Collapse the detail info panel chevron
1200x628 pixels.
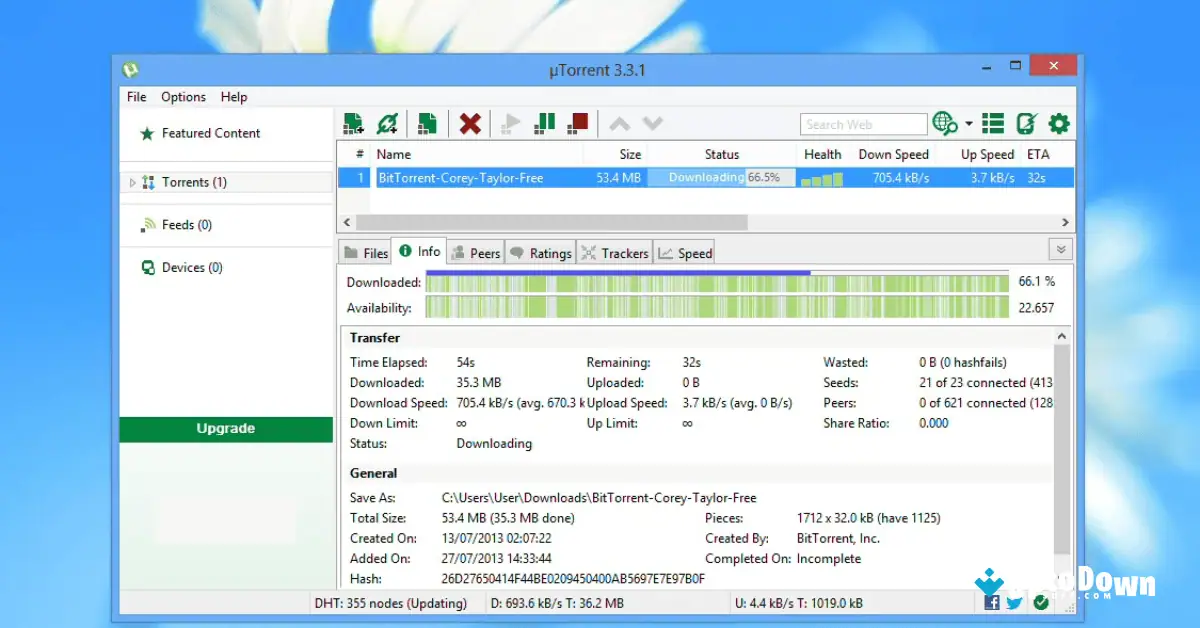pyautogui.click(x=1059, y=250)
